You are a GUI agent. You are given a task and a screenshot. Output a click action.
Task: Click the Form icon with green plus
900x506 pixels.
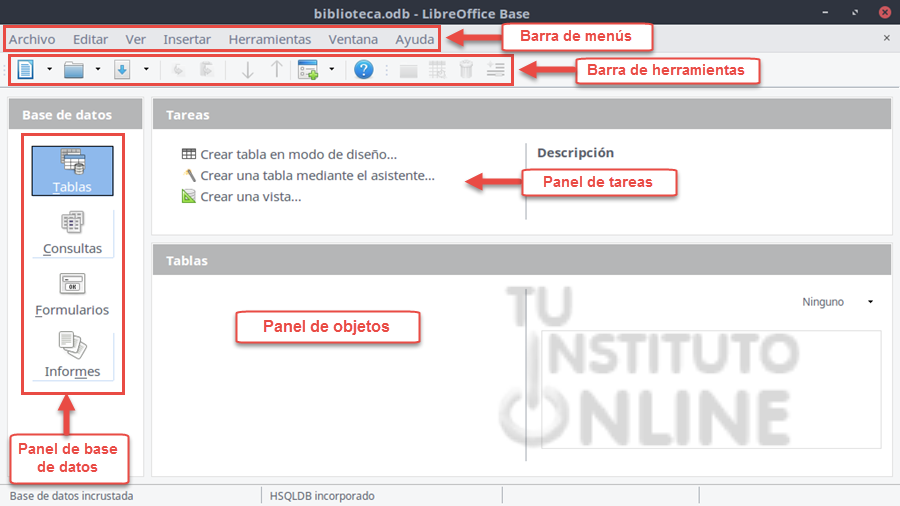tap(308, 70)
